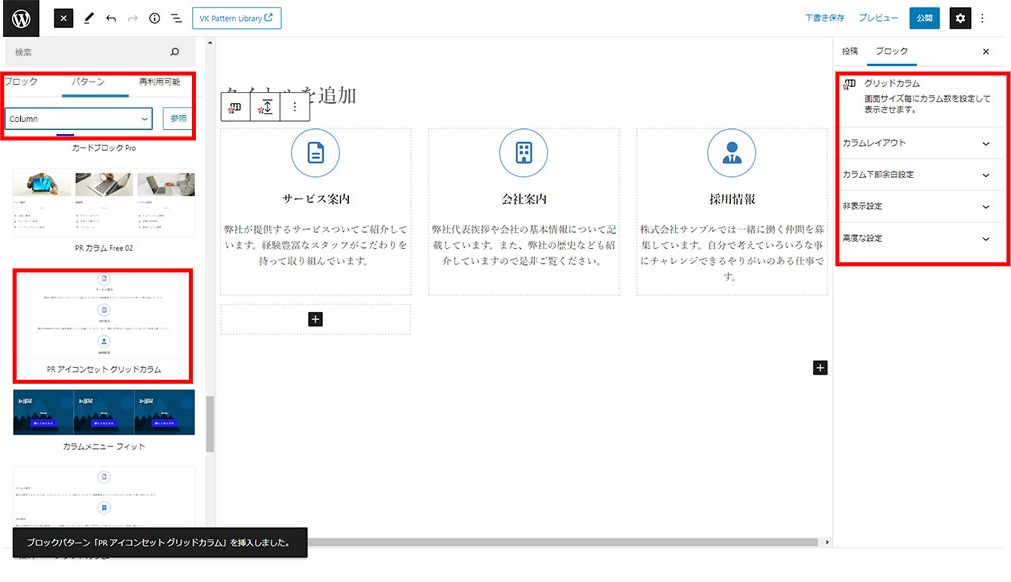Click the WordPress logo icon
The width and height of the screenshot is (1011, 582).
[x=20, y=17]
